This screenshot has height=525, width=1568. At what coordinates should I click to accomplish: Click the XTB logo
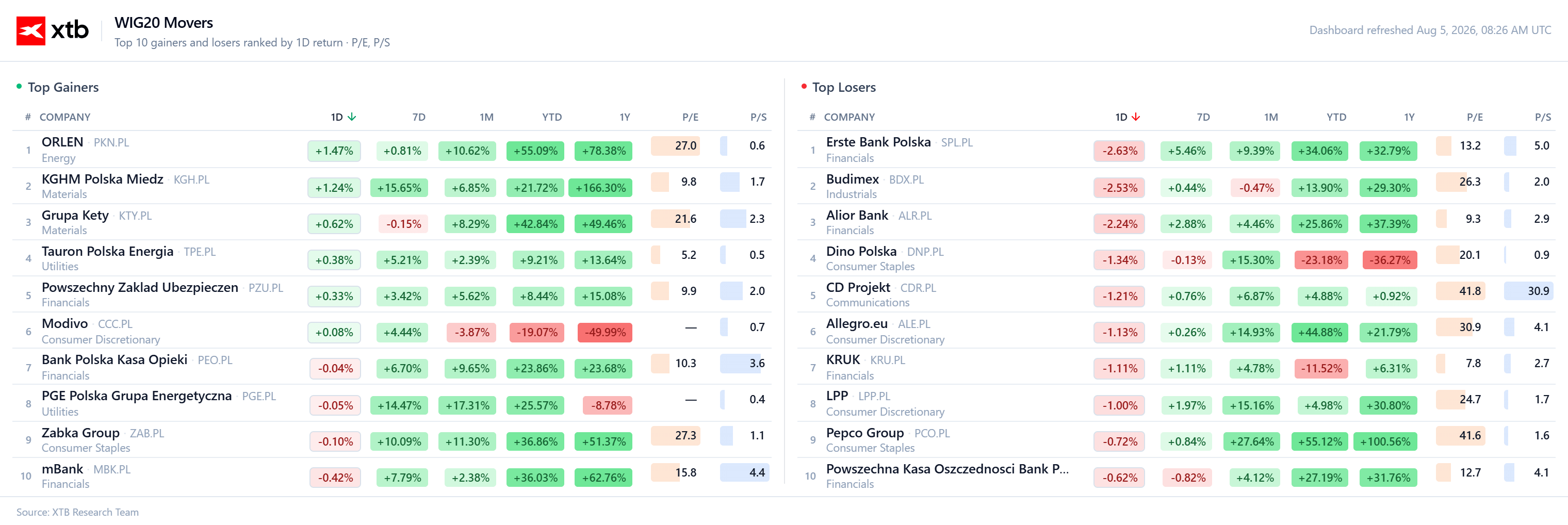pyautogui.click(x=52, y=30)
